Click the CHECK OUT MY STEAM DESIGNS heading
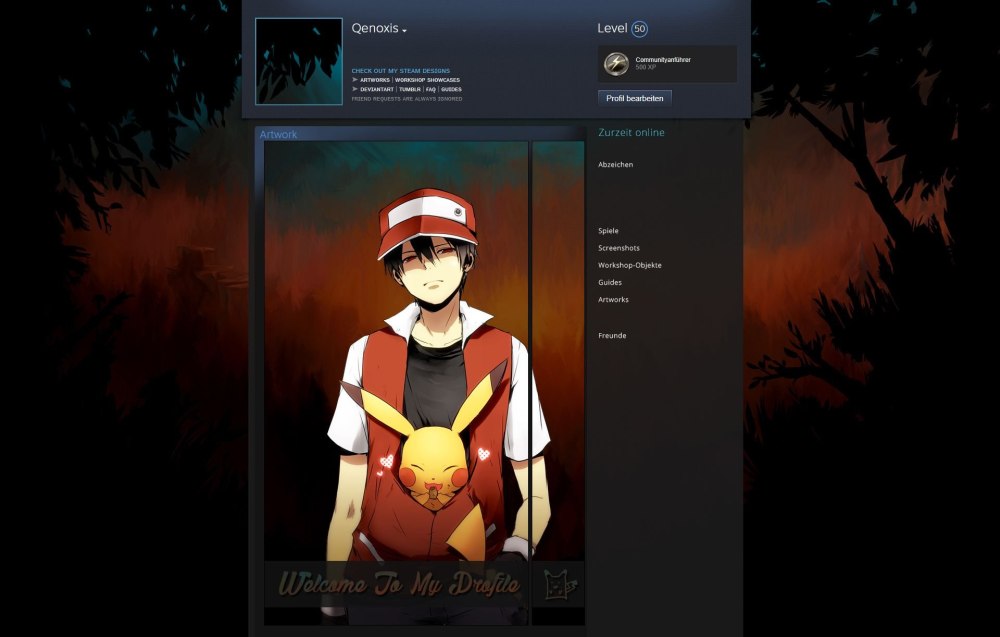The height and width of the screenshot is (637, 1000). point(401,71)
